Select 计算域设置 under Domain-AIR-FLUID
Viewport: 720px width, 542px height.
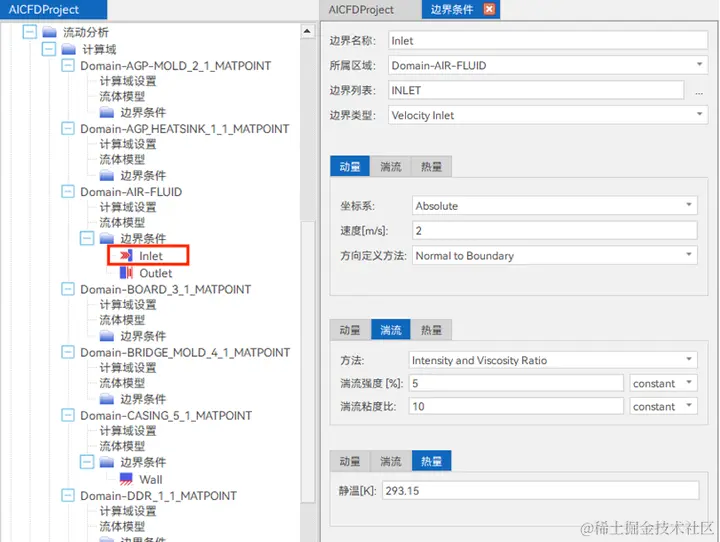(128, 207)
